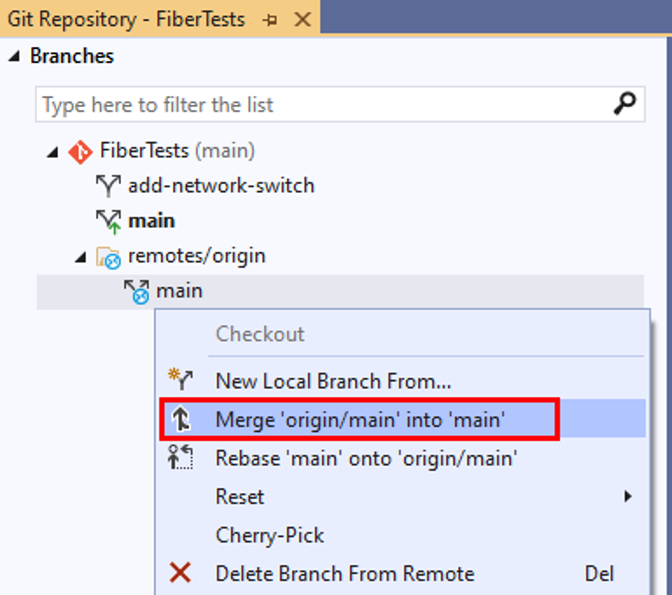This screenshot has height=595, width=672.
Task: Click the add-network-switch branch icon
Action: click(x=108, y=186)
